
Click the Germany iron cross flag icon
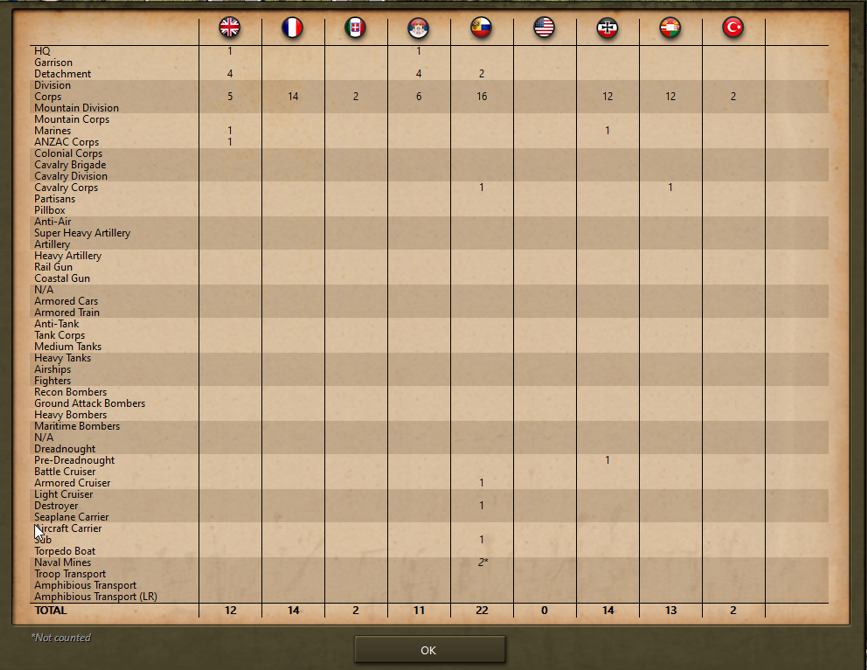tap(607, 27)
